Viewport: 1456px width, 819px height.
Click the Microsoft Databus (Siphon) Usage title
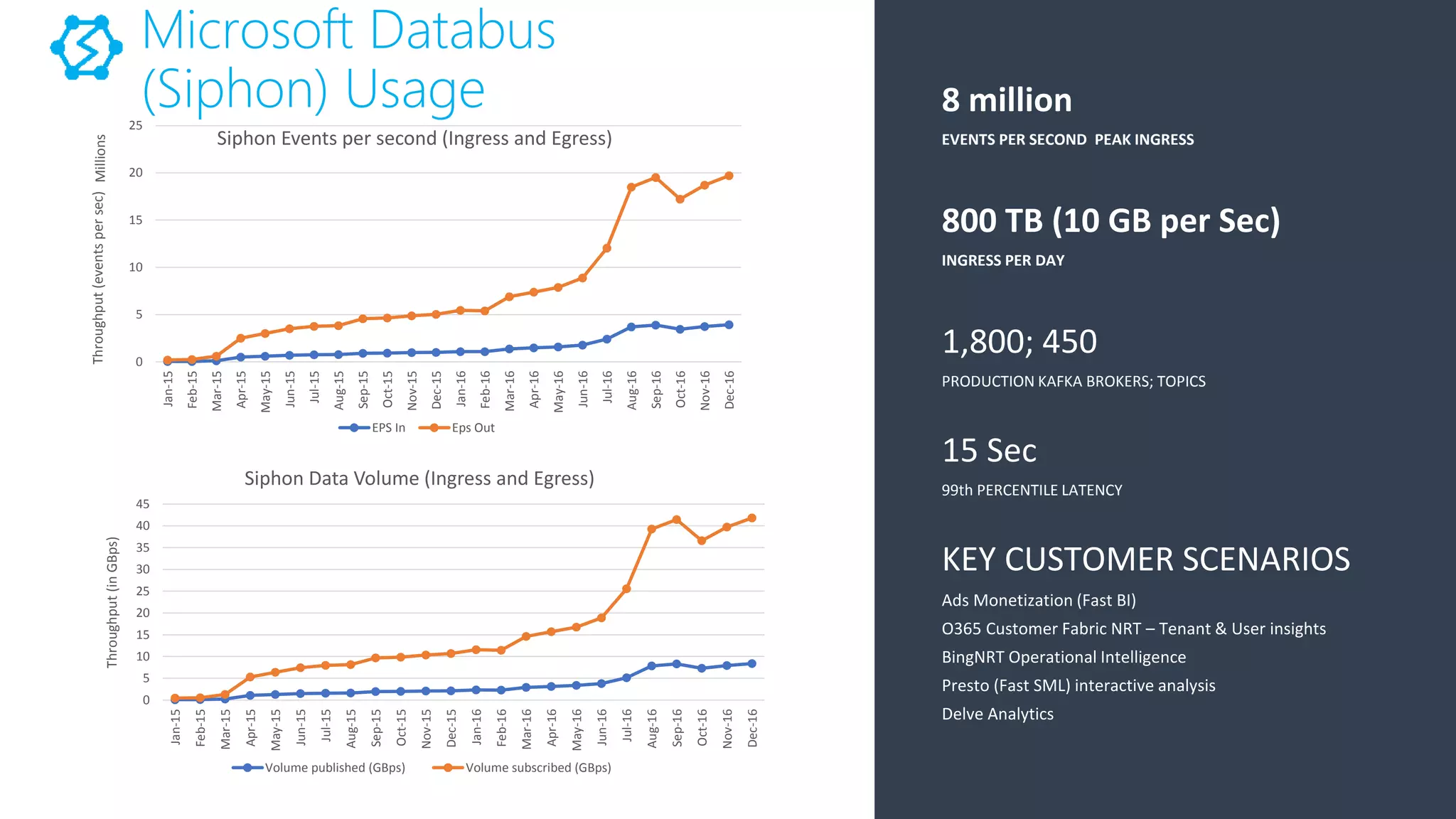[x=348, y=60]
